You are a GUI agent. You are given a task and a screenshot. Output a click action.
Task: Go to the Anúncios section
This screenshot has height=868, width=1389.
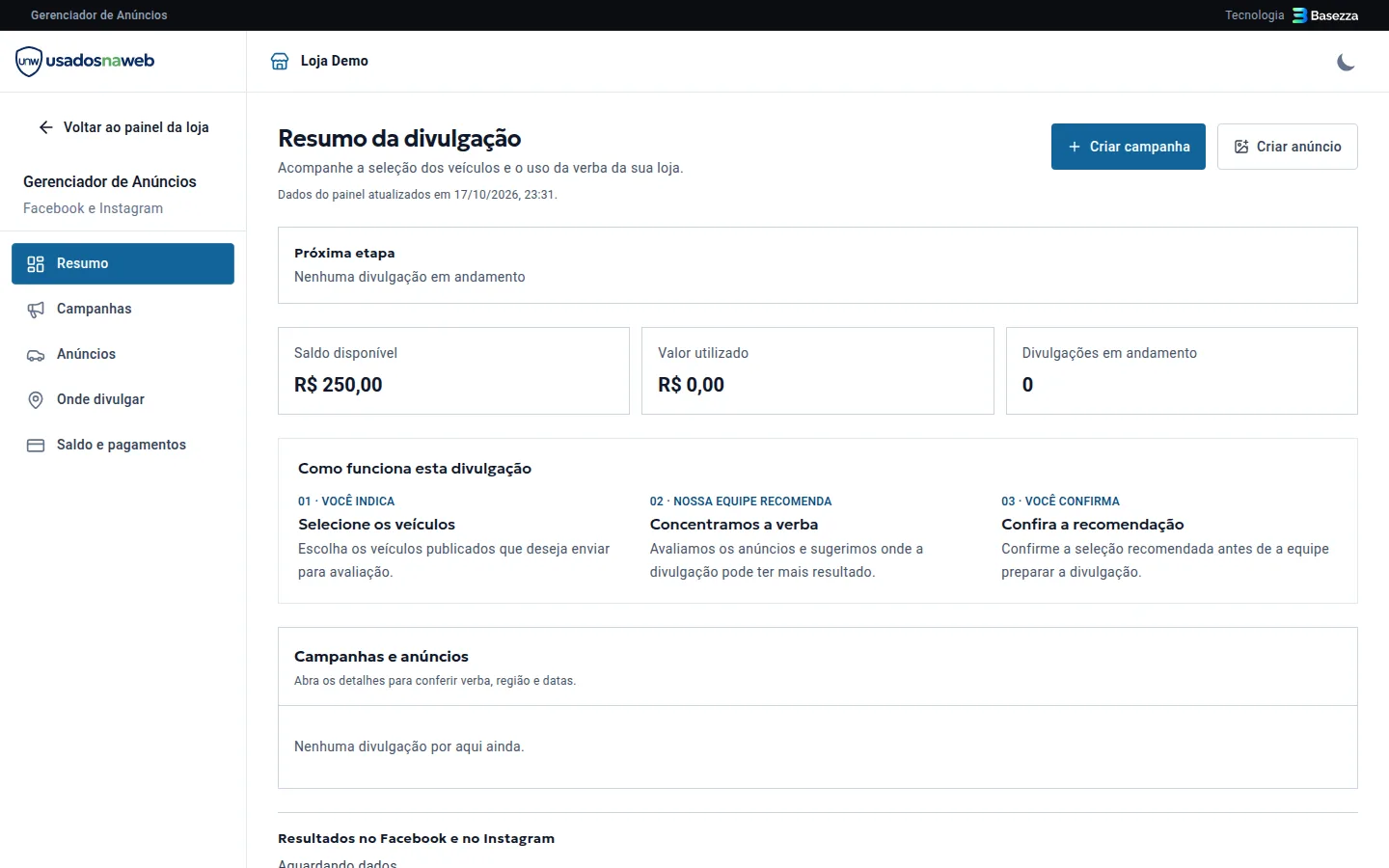[x=123, y=354]
